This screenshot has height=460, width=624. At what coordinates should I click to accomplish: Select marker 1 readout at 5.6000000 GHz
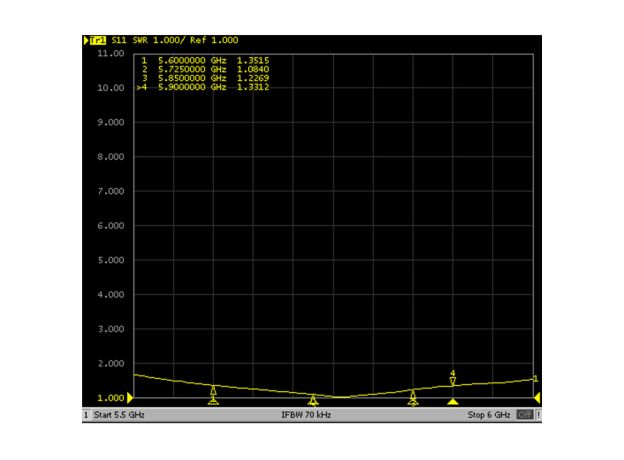coord(205,60)
